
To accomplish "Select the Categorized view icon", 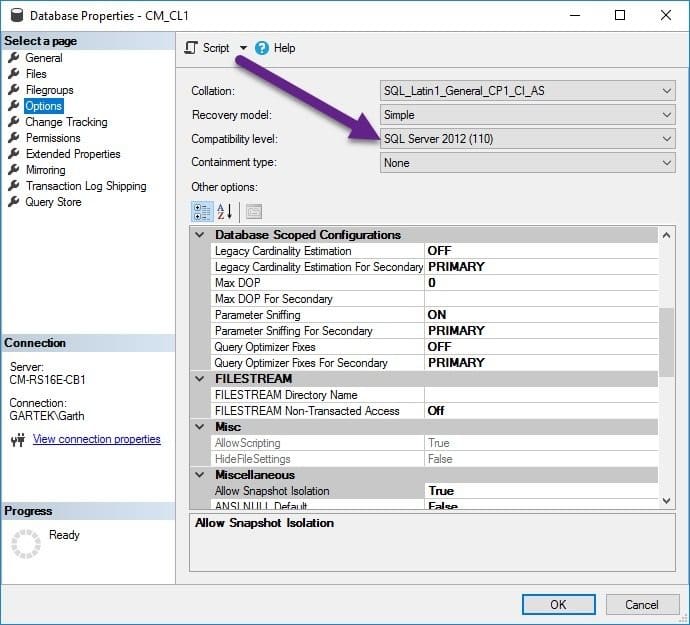I will pyautogui.click(x=202, y=212).
